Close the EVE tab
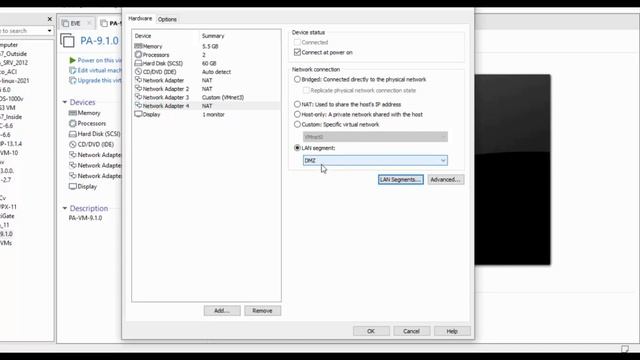 point(89,23)
